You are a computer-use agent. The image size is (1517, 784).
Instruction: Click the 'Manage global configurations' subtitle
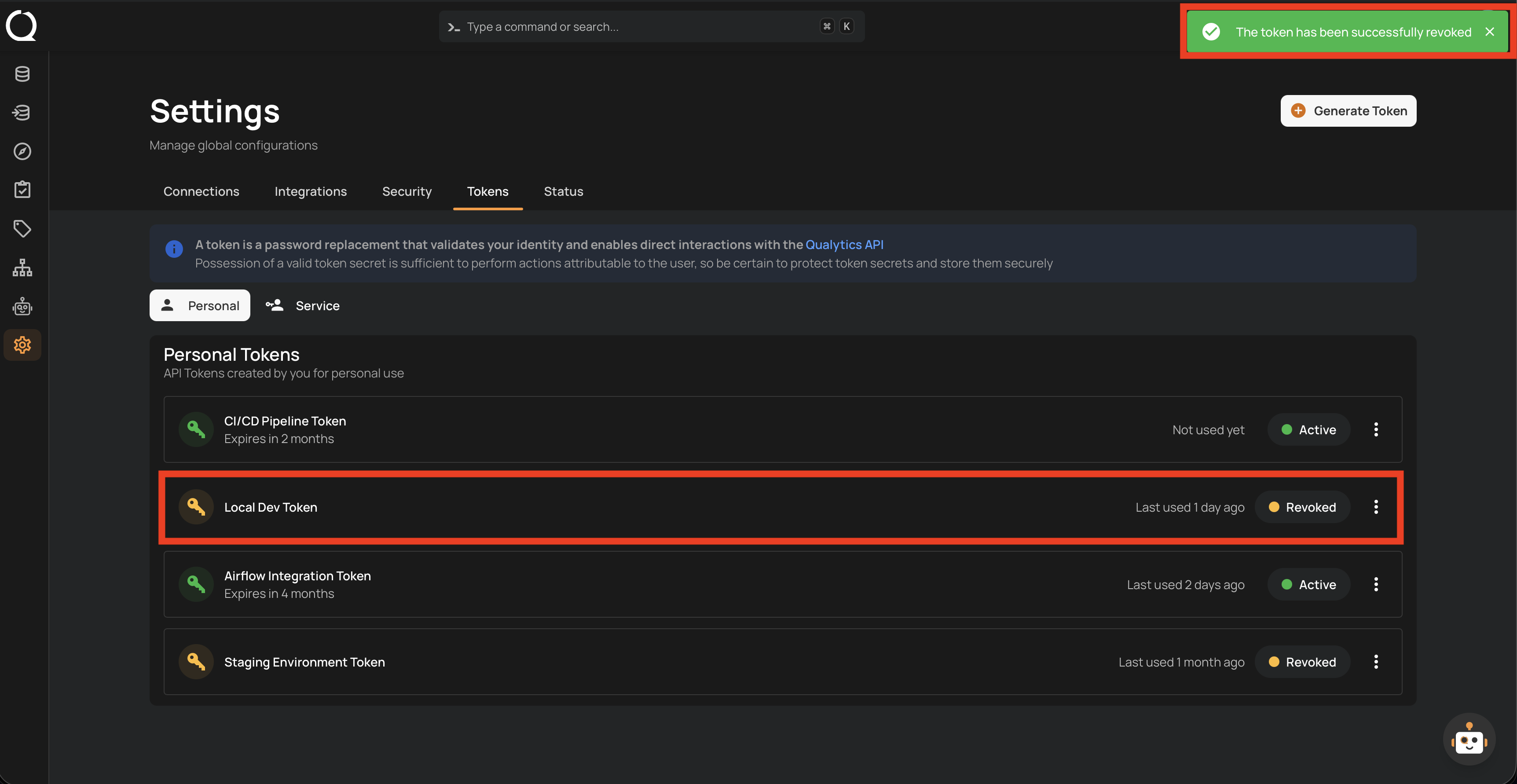pos(233,145)
